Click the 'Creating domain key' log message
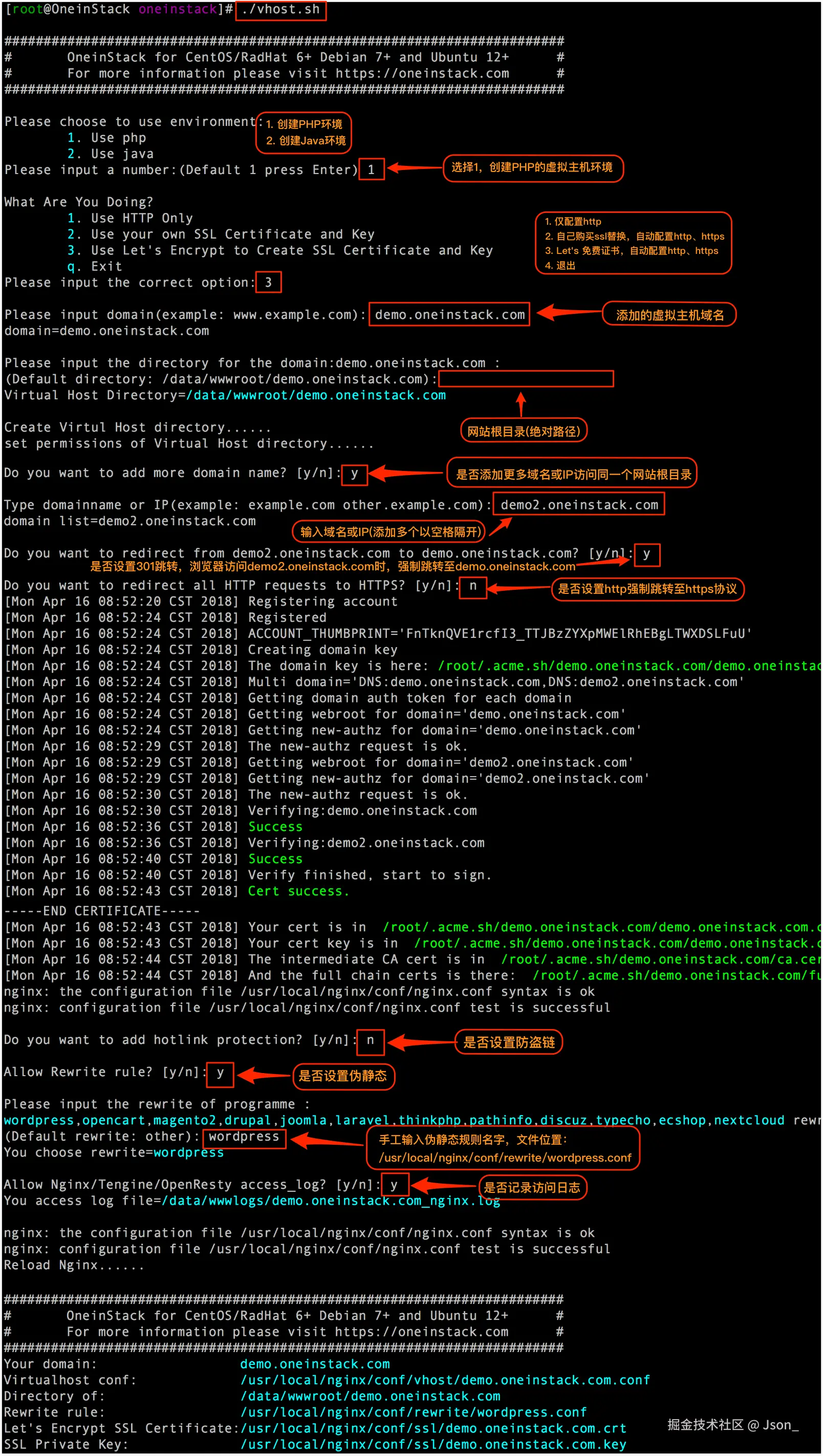823x1456 pixels. tap(323, 650)
